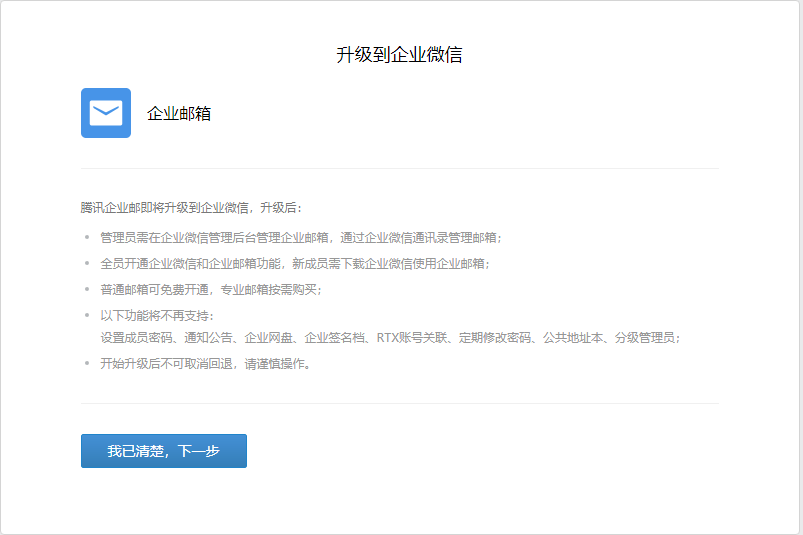Select the bullet text starting with 全员开通企业微信

(x=295, y=264)
